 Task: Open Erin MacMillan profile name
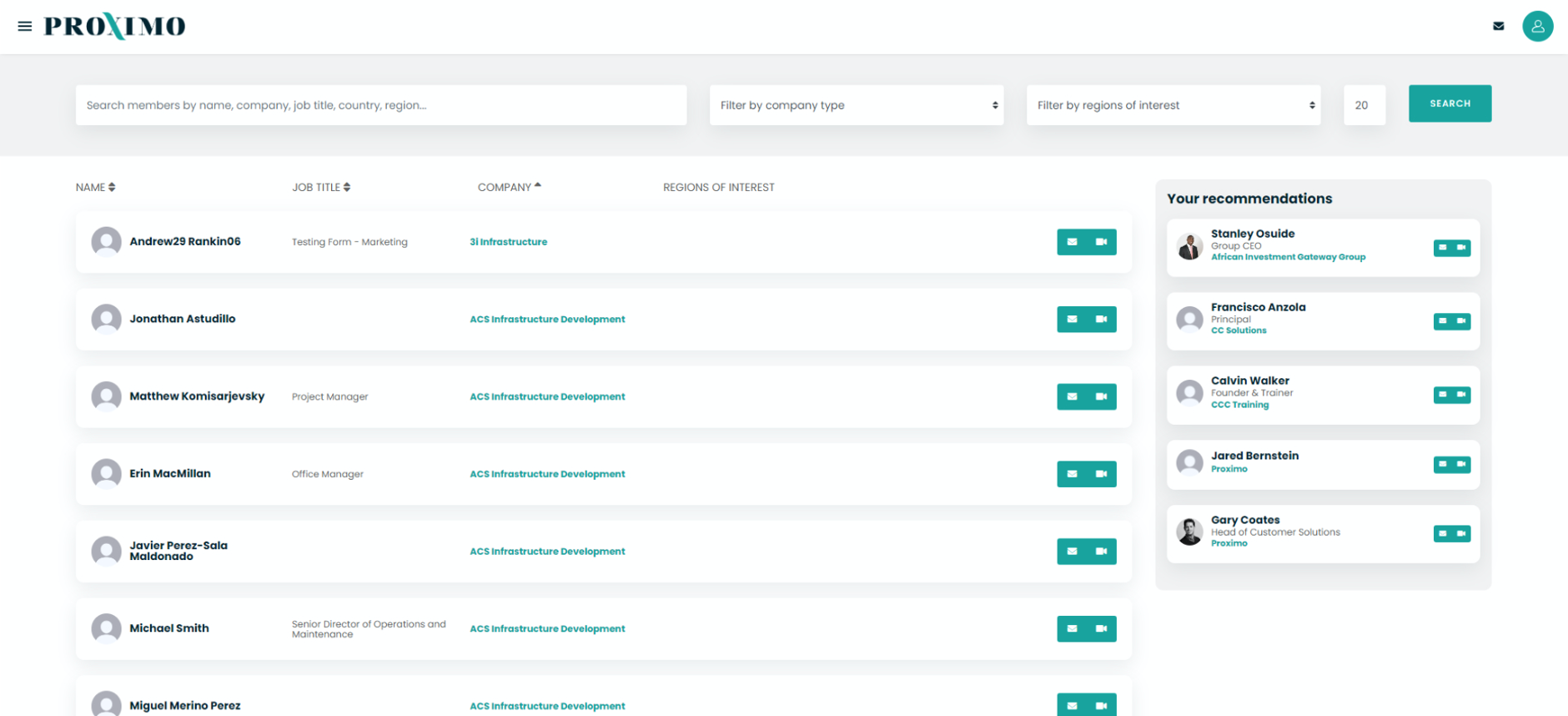click(x=170, y=473)
